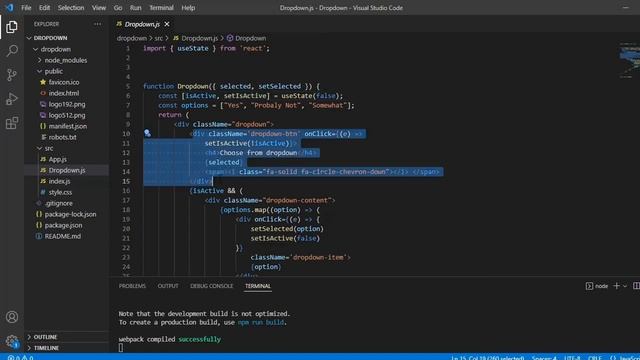The height and width of the screenshot is (360, 640).
Task: Click the terminal cursor prompt line
Action: click(121, 348)
